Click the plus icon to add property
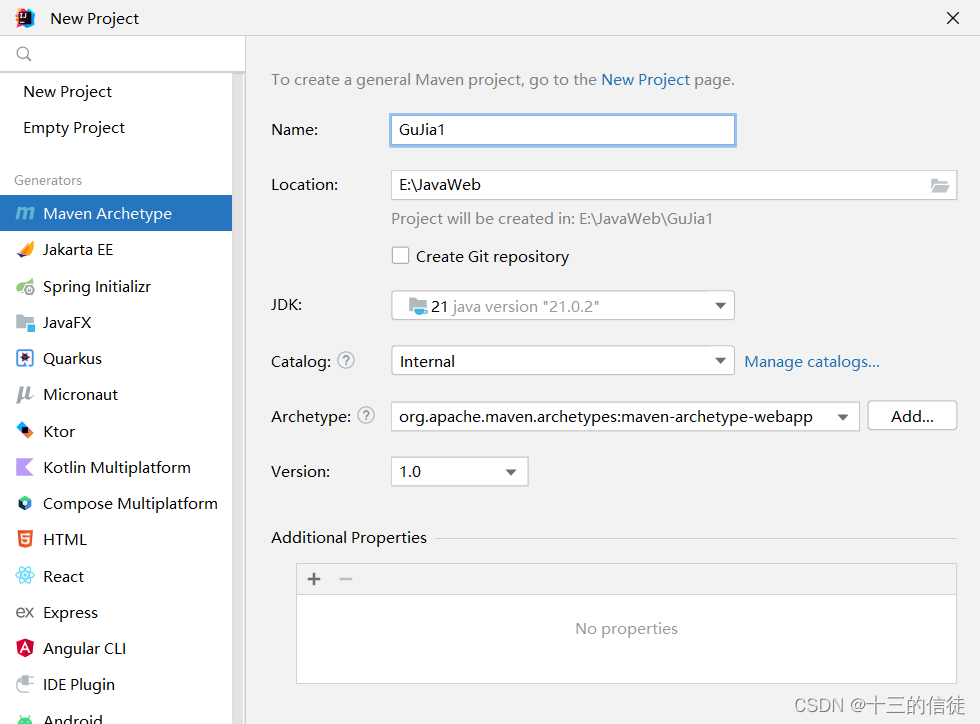Viewport: 980px width, 724px height. point(314,579)
